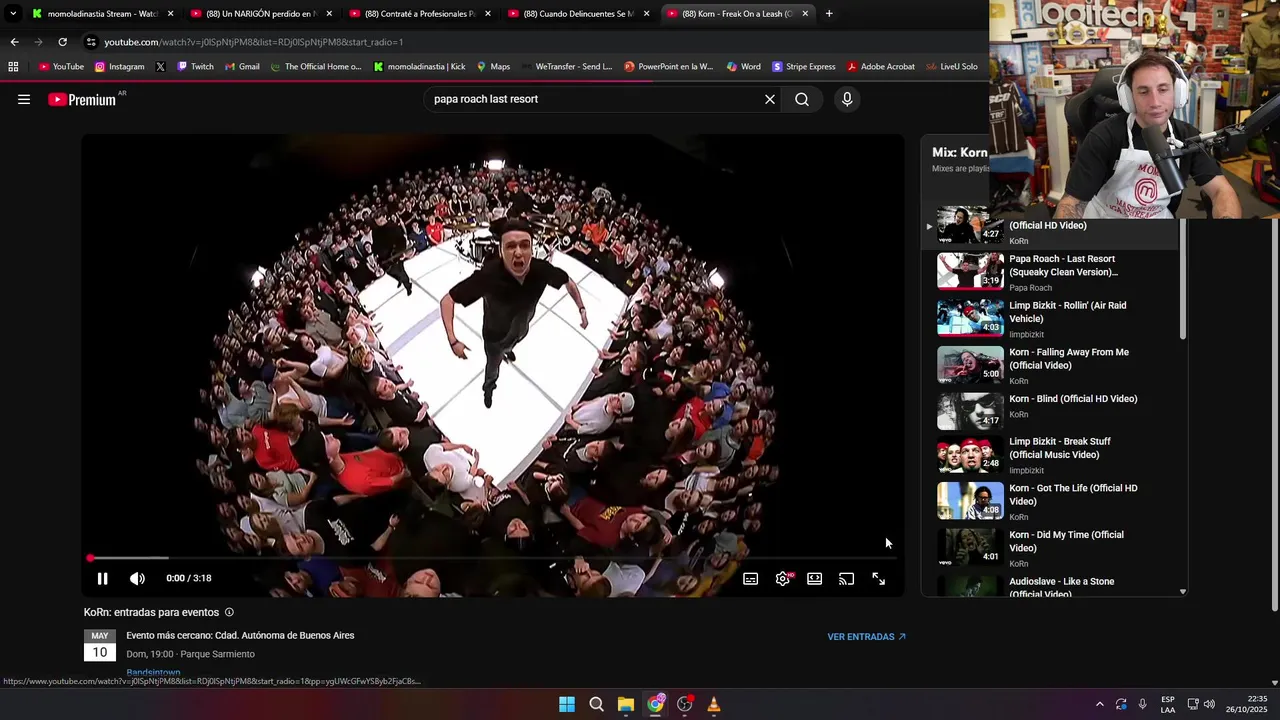Image resolution: width=1280 pixels, height=720 pixels.
Task: Play Papa Roach Last Resort from mix
Action: point(1050,271)
